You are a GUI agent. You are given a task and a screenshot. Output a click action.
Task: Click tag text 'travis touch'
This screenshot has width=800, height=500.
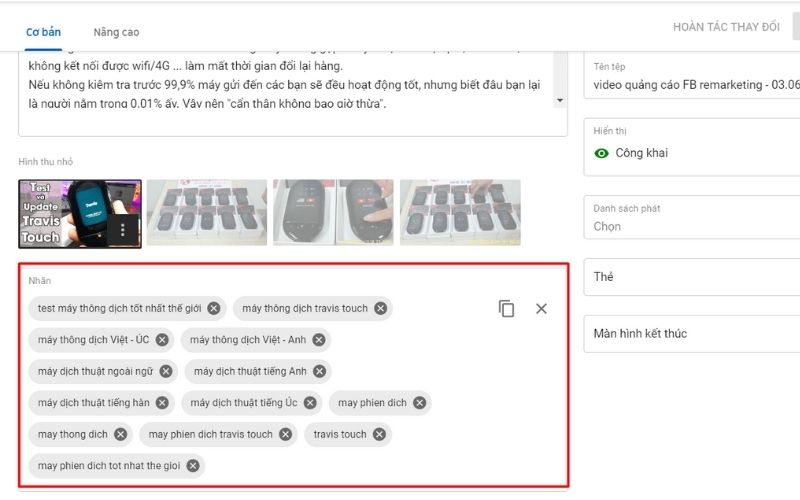[x=340, y=434]
